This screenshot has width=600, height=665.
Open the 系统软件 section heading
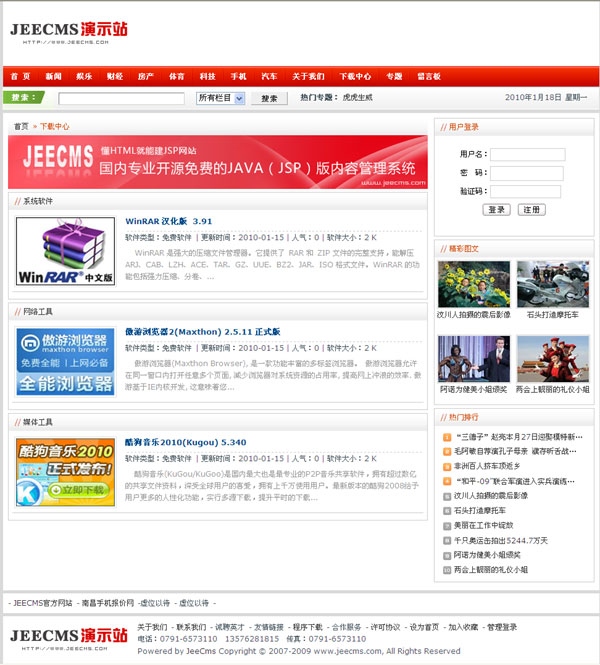tap(38, 201)
